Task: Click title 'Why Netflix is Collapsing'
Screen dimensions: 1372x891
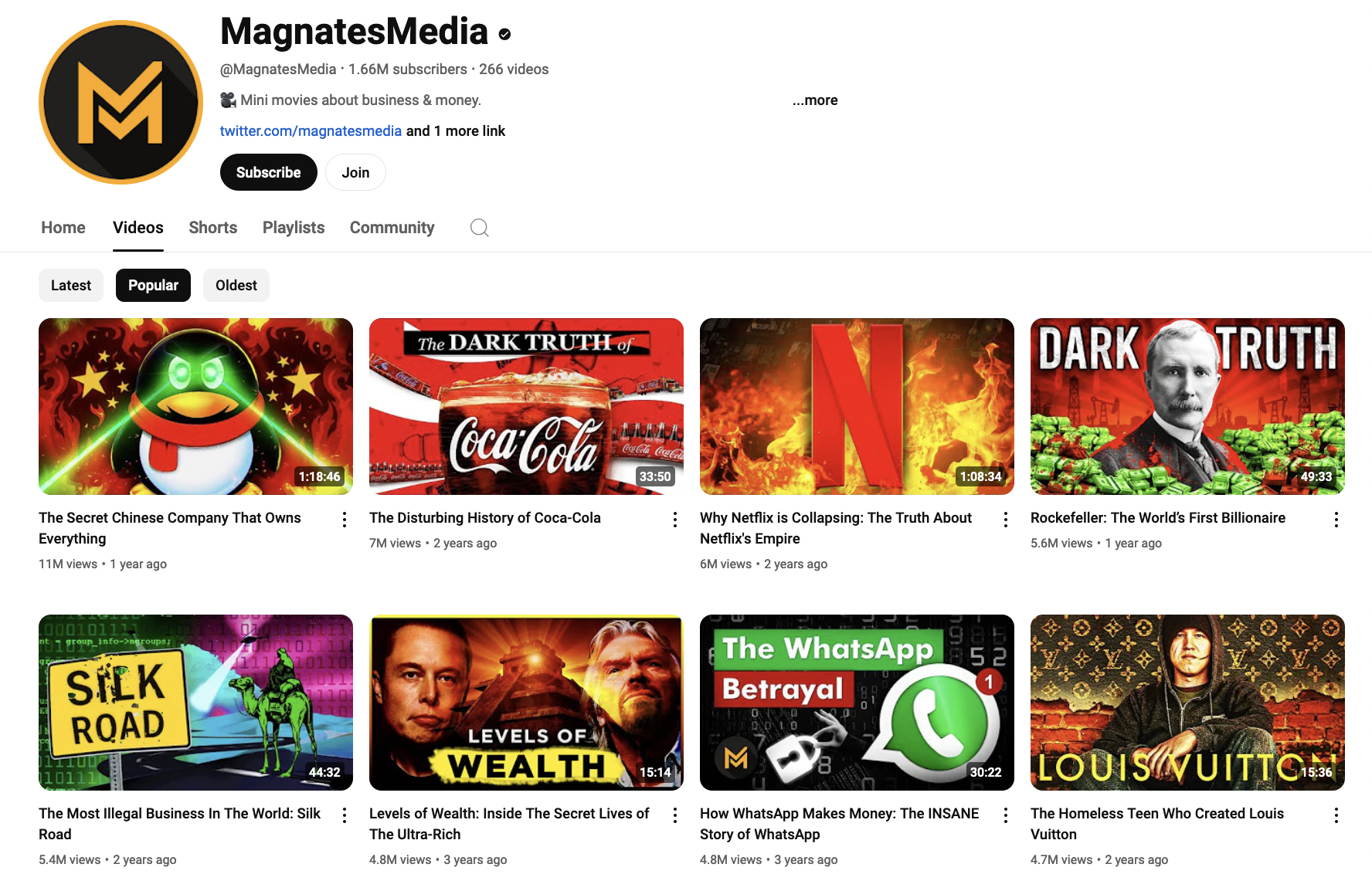Action: click(x=836, y=528)
